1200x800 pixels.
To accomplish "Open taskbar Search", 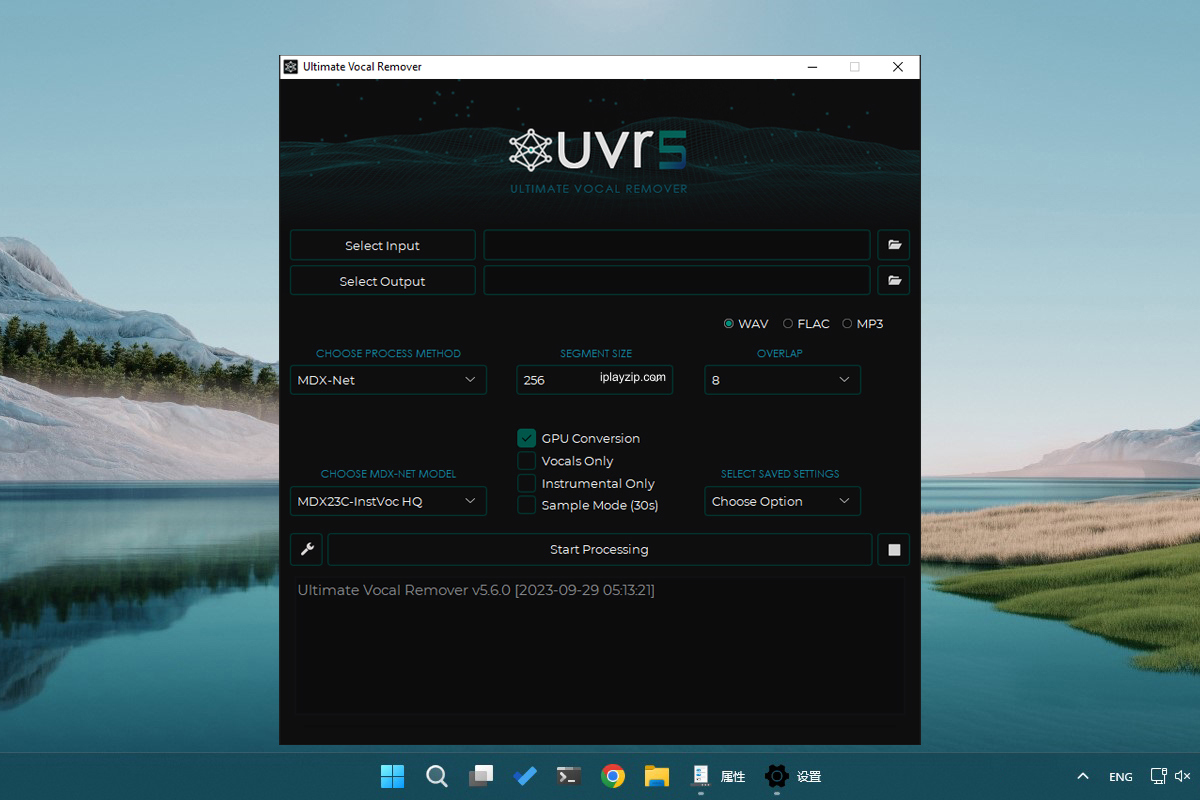I will tap(437, 776).
